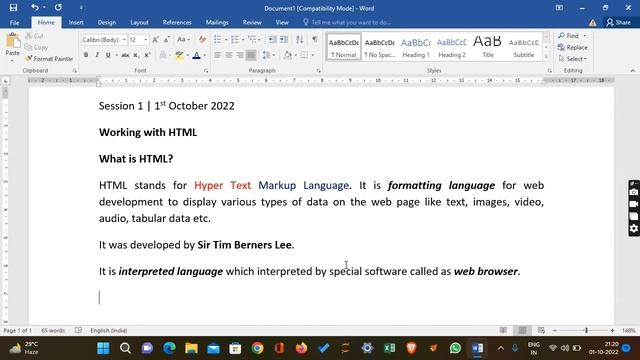Decrease font size with Shrink Font icon

pos(167,40)
